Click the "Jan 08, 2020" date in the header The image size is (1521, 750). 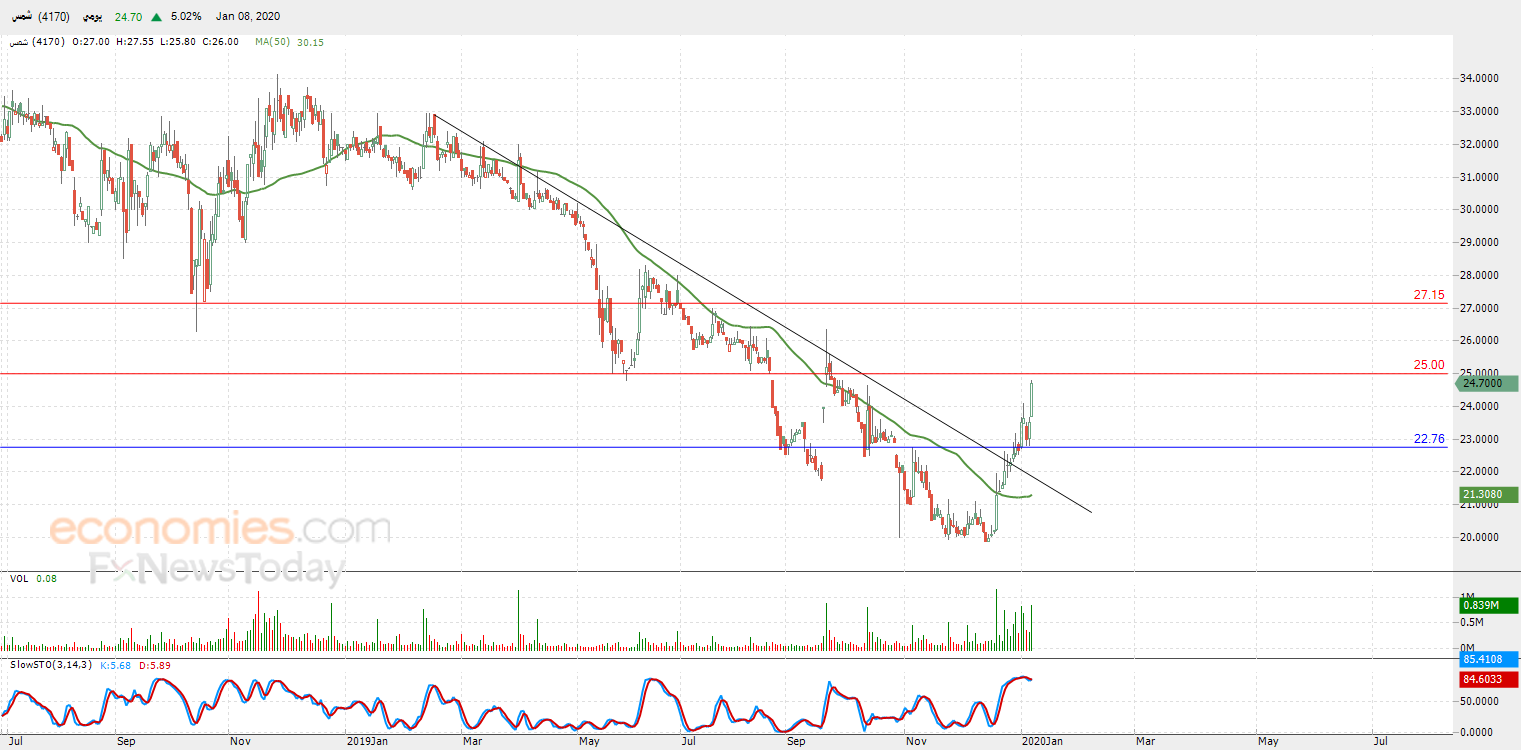click(247, 17)
